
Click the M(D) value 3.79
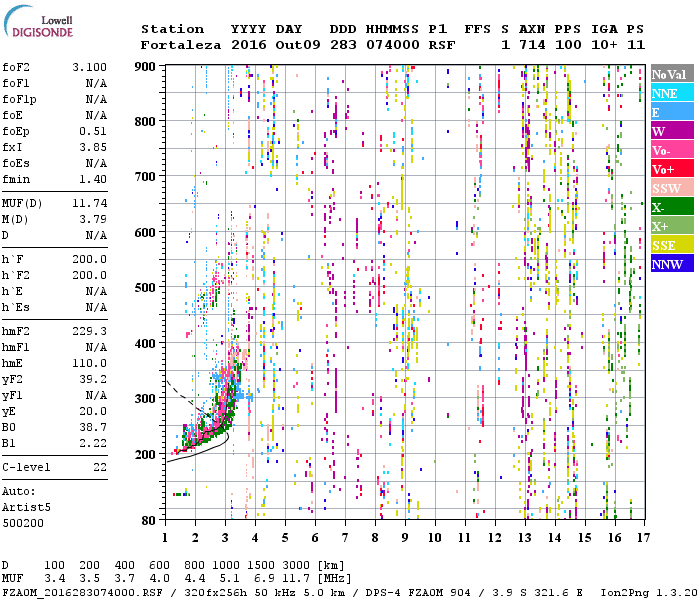coord(93,220)
